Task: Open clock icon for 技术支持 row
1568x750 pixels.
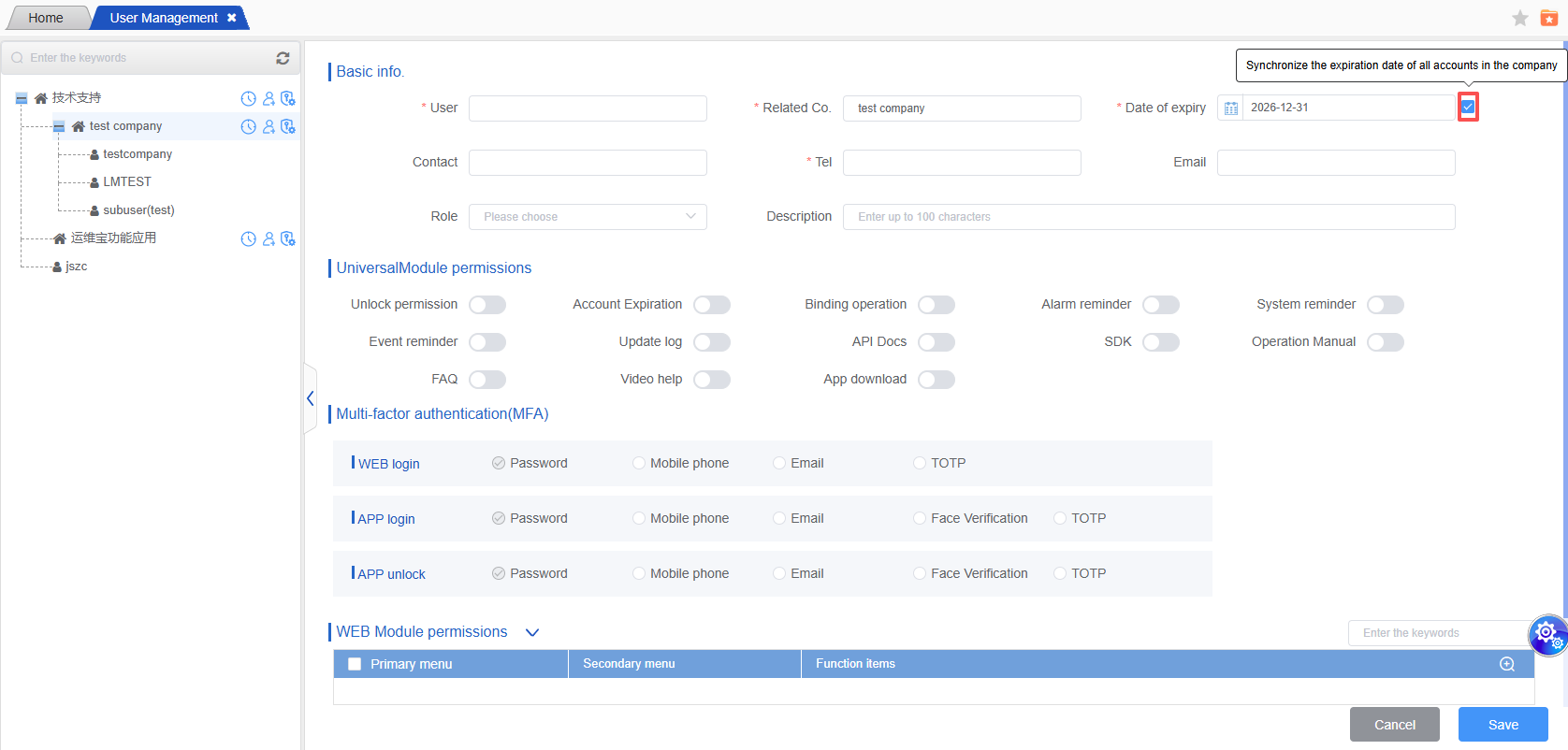Action: (x=248, y=98)
